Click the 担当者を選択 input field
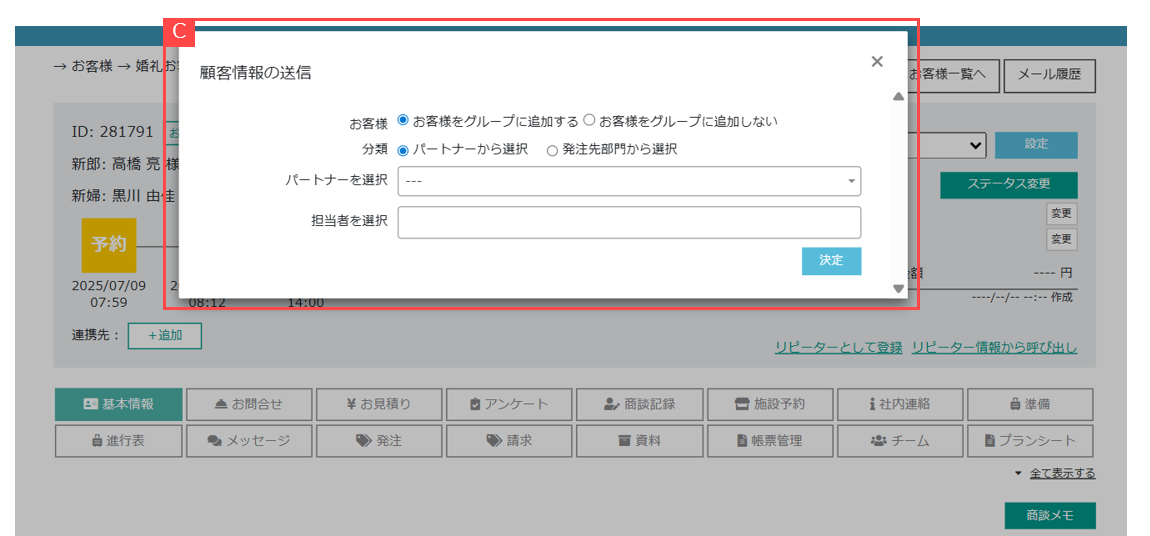The image size is (1150, 536). (629, 222)
